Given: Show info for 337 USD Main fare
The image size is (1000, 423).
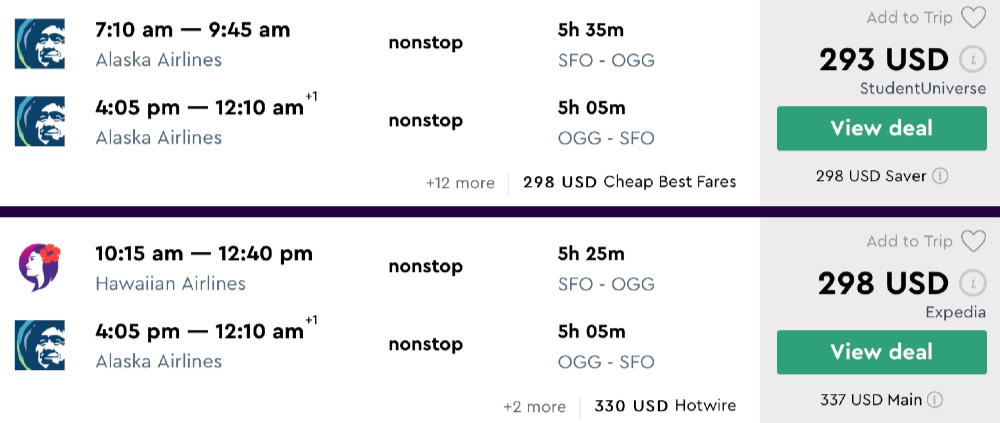Looking at the screenshot, I should click(x=935, y=400).
